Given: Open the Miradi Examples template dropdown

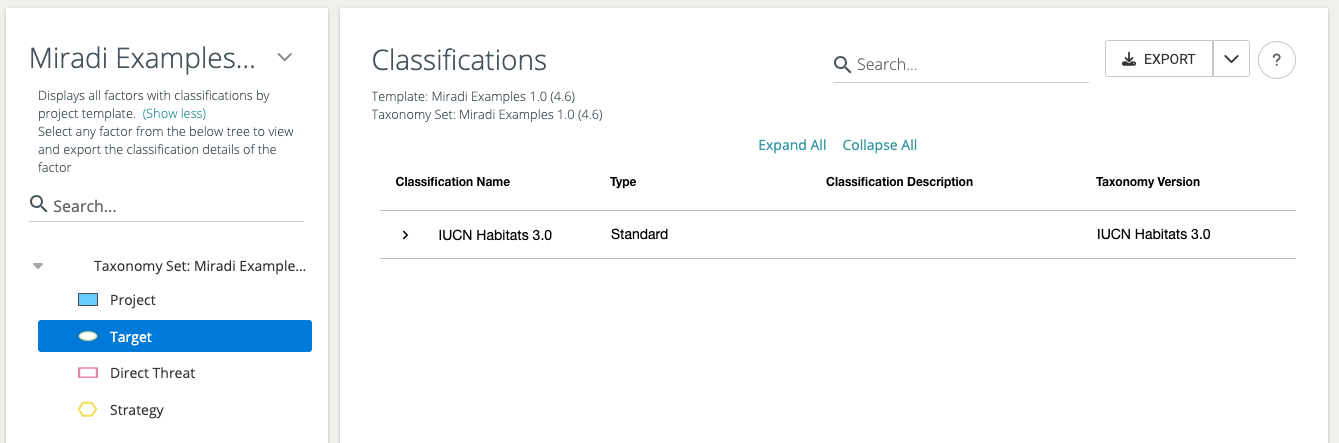Looking at the screenshot, I should coord(285,58).
